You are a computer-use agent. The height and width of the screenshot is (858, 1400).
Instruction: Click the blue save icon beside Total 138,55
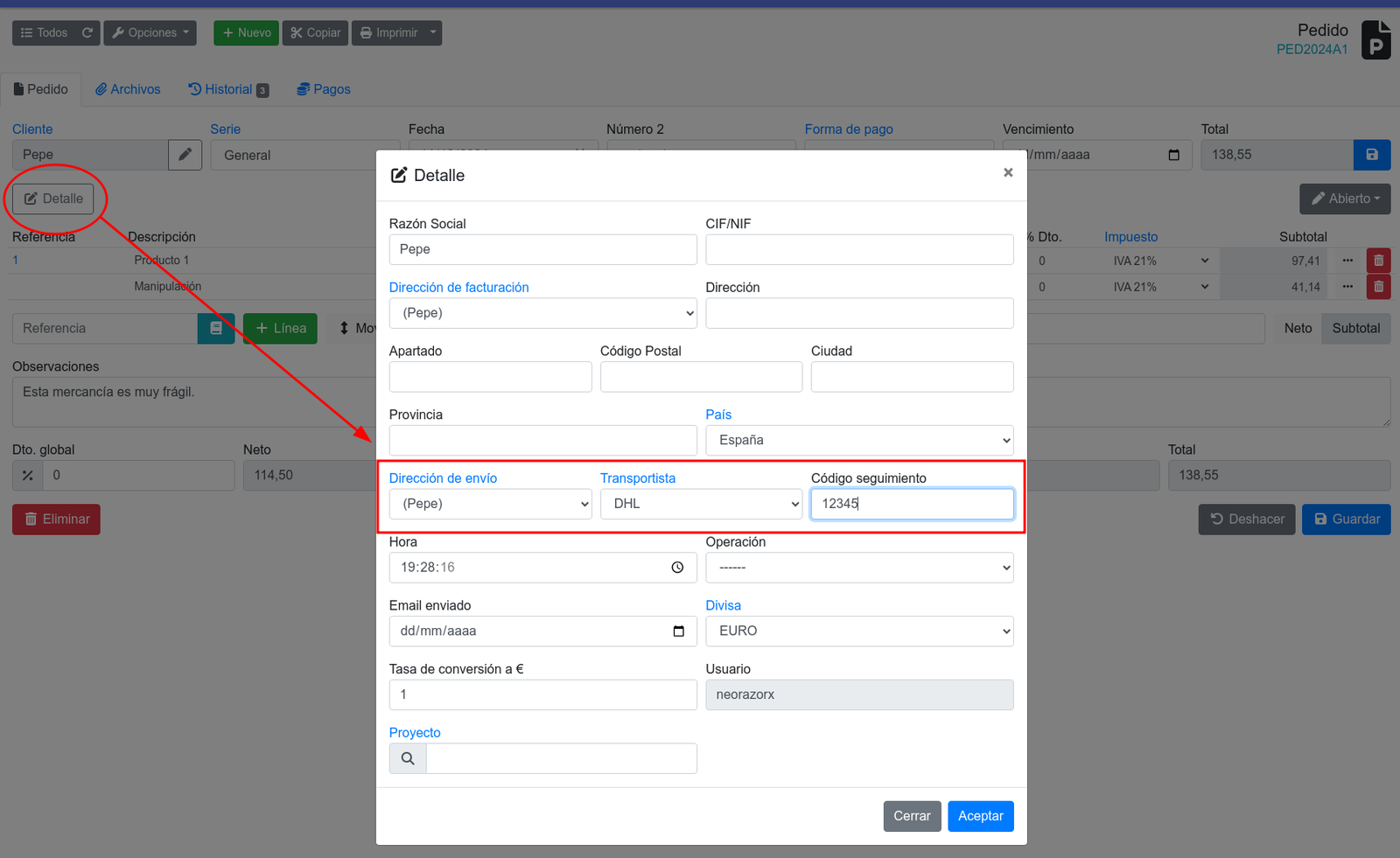pyautogui.click(x=1372, y=155)
